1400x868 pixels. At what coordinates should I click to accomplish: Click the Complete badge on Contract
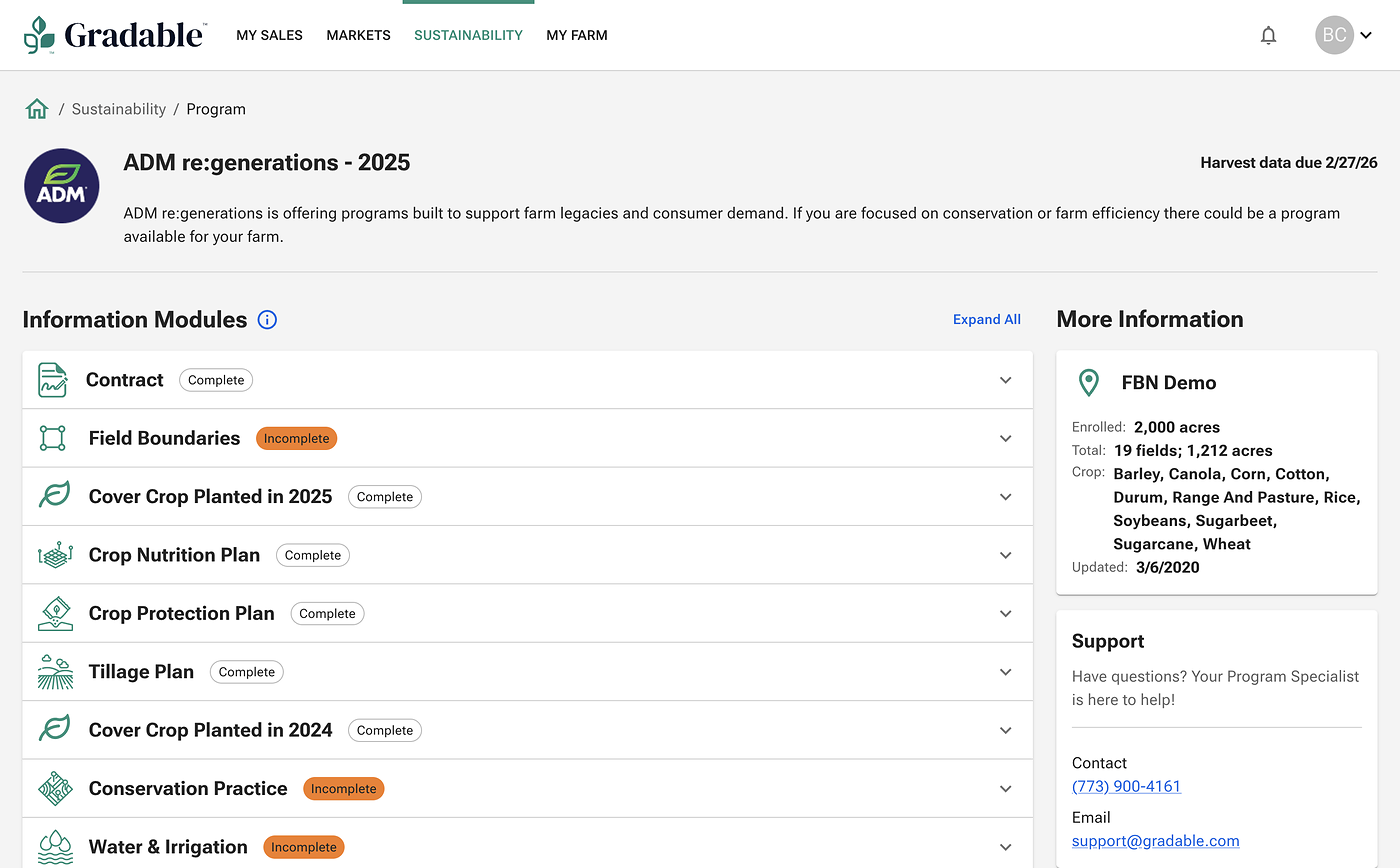(x=216, y=380)
